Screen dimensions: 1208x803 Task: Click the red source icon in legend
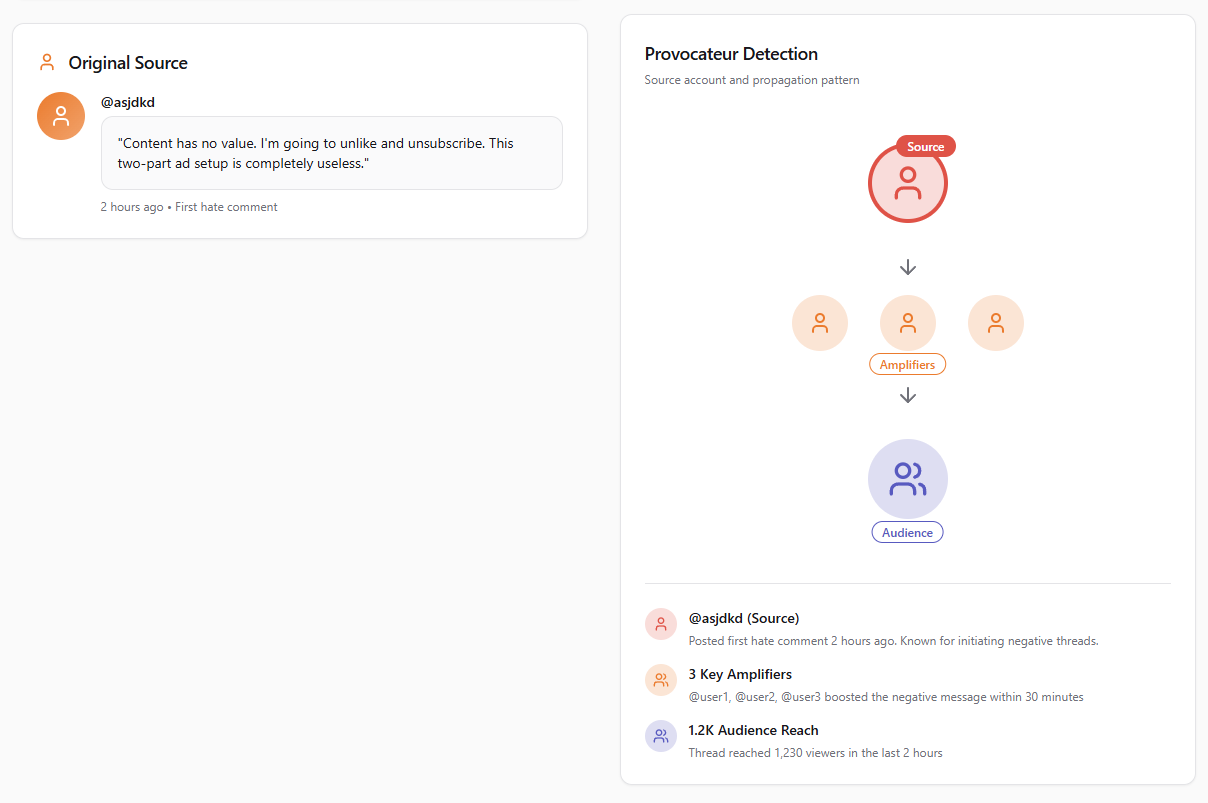coord(661,624)
